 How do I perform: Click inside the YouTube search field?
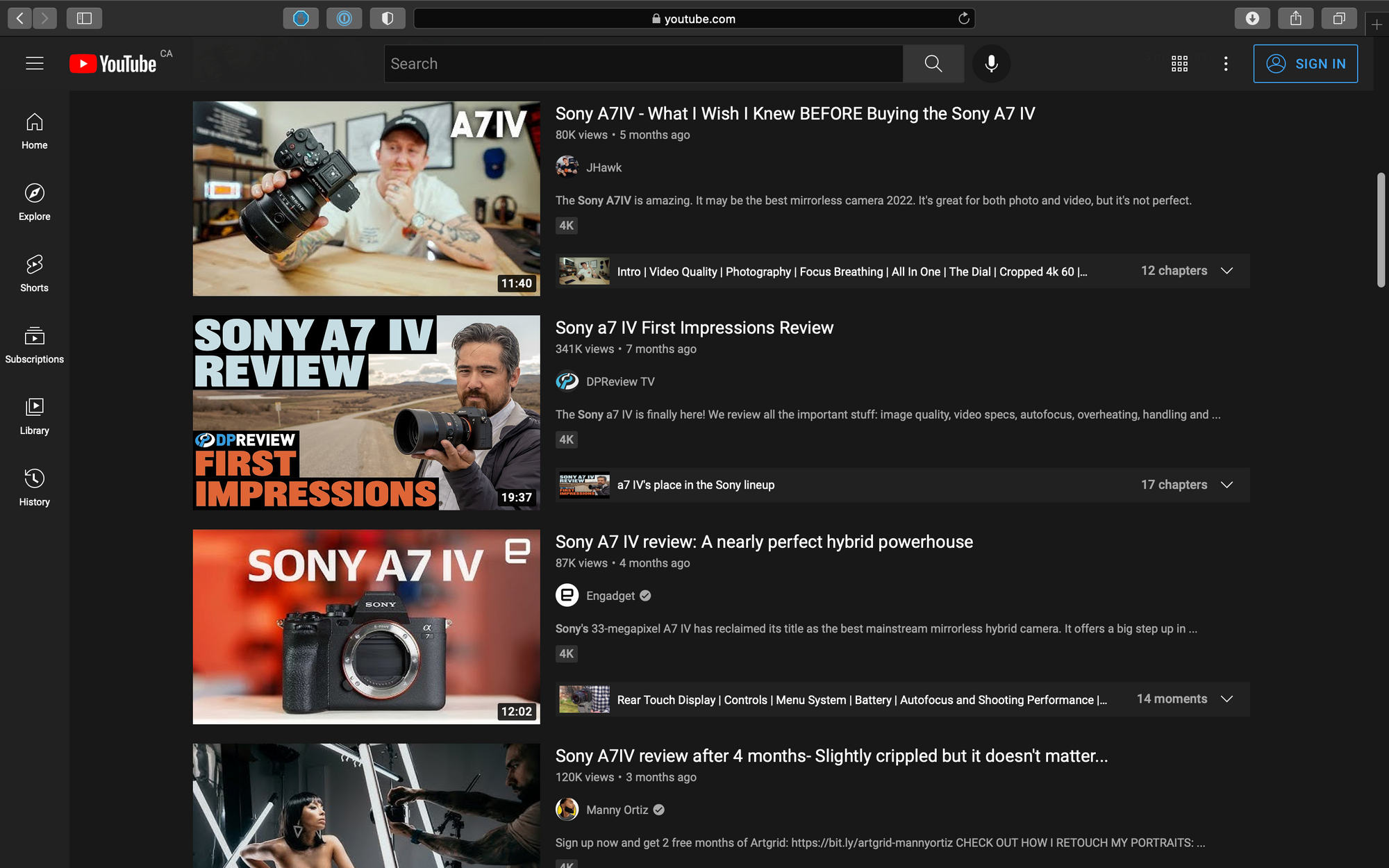point(644,63)
